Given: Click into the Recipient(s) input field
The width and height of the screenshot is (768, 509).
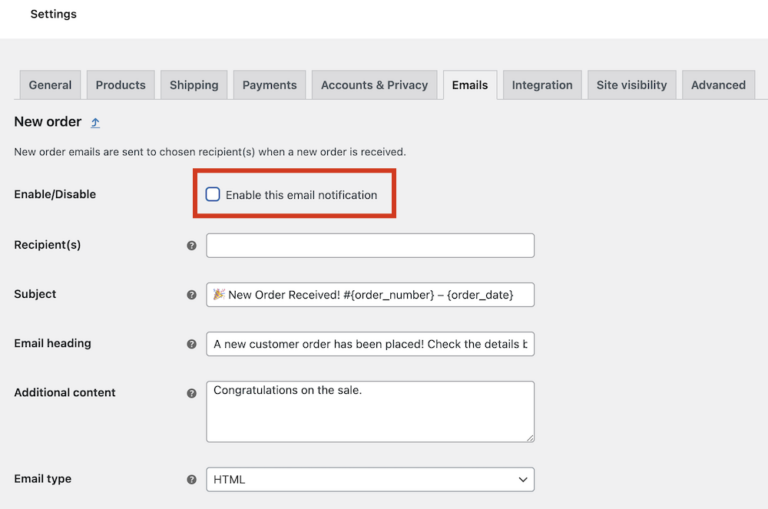Looking at the screenshot, I should 370,246.
